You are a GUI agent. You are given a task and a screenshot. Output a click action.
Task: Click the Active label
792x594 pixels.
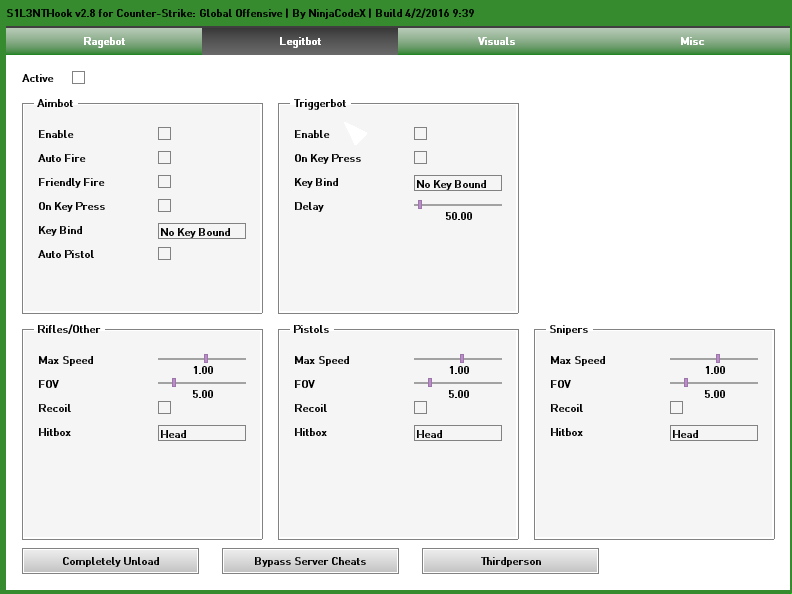38,78
